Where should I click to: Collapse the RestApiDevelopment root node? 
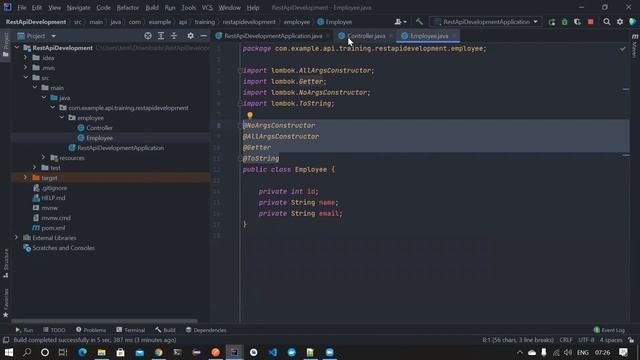click(17, 48)
